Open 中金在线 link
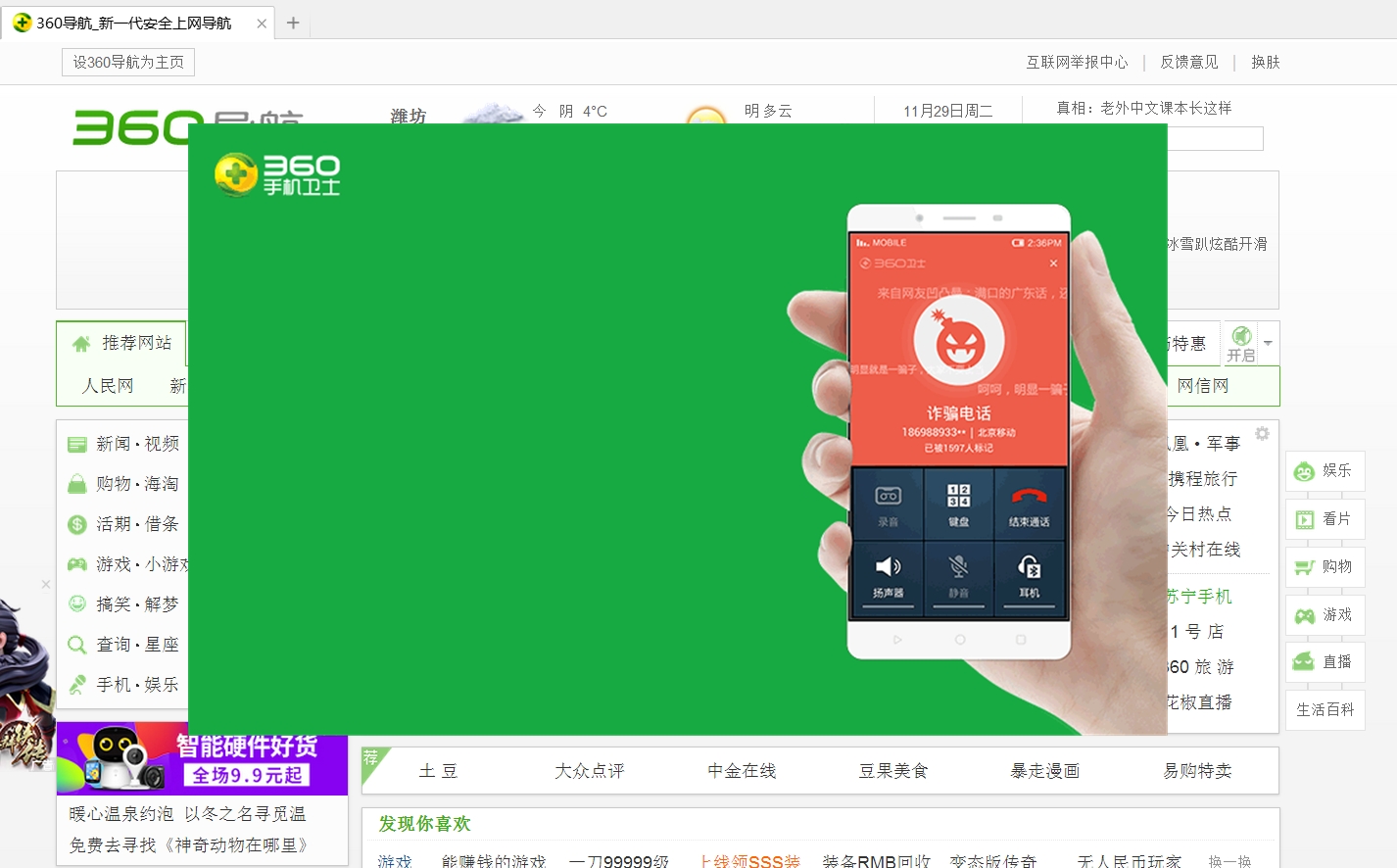 coord(742,771)
